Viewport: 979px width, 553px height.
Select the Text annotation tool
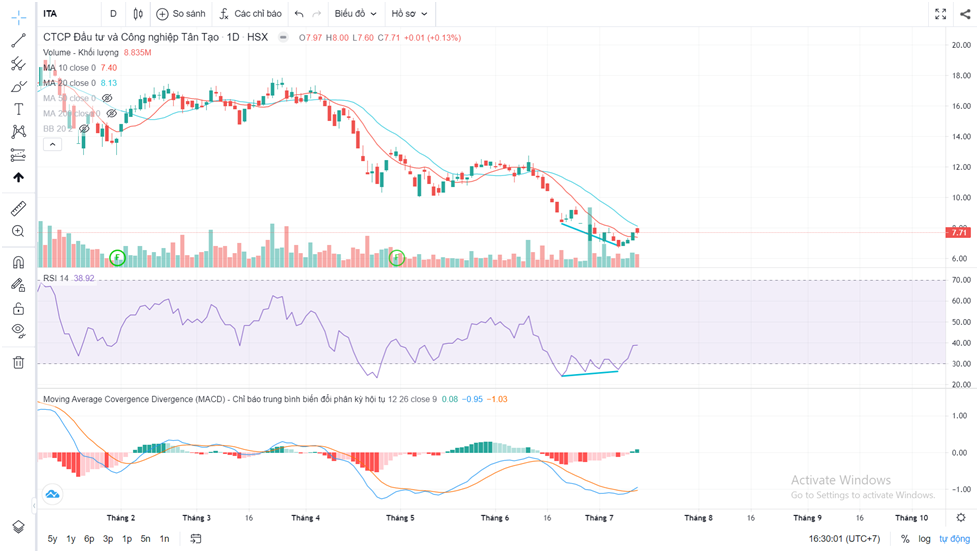point(18,109)
